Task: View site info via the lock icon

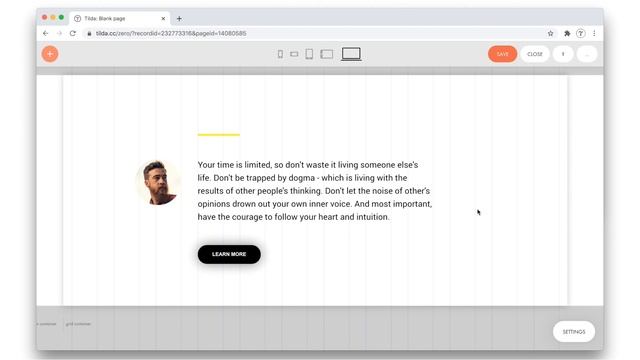Action: [x=89, y=33]
